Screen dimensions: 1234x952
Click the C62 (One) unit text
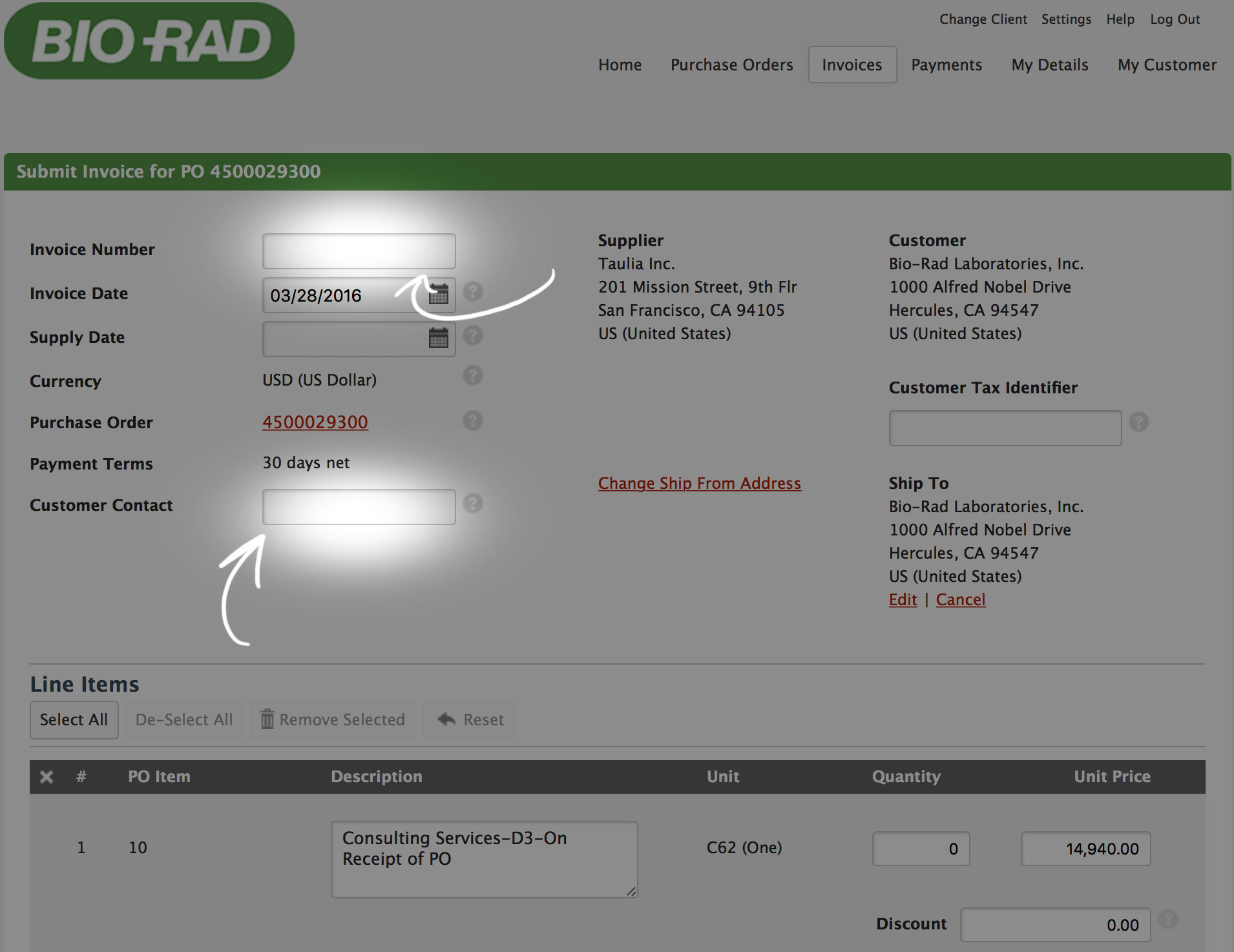click(x=744, y=847)
